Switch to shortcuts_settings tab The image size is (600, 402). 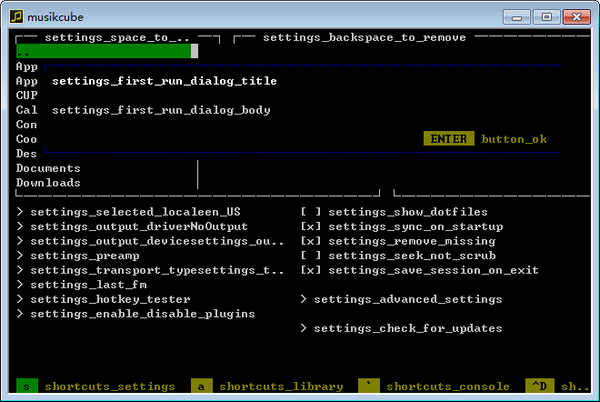(95, 386)
